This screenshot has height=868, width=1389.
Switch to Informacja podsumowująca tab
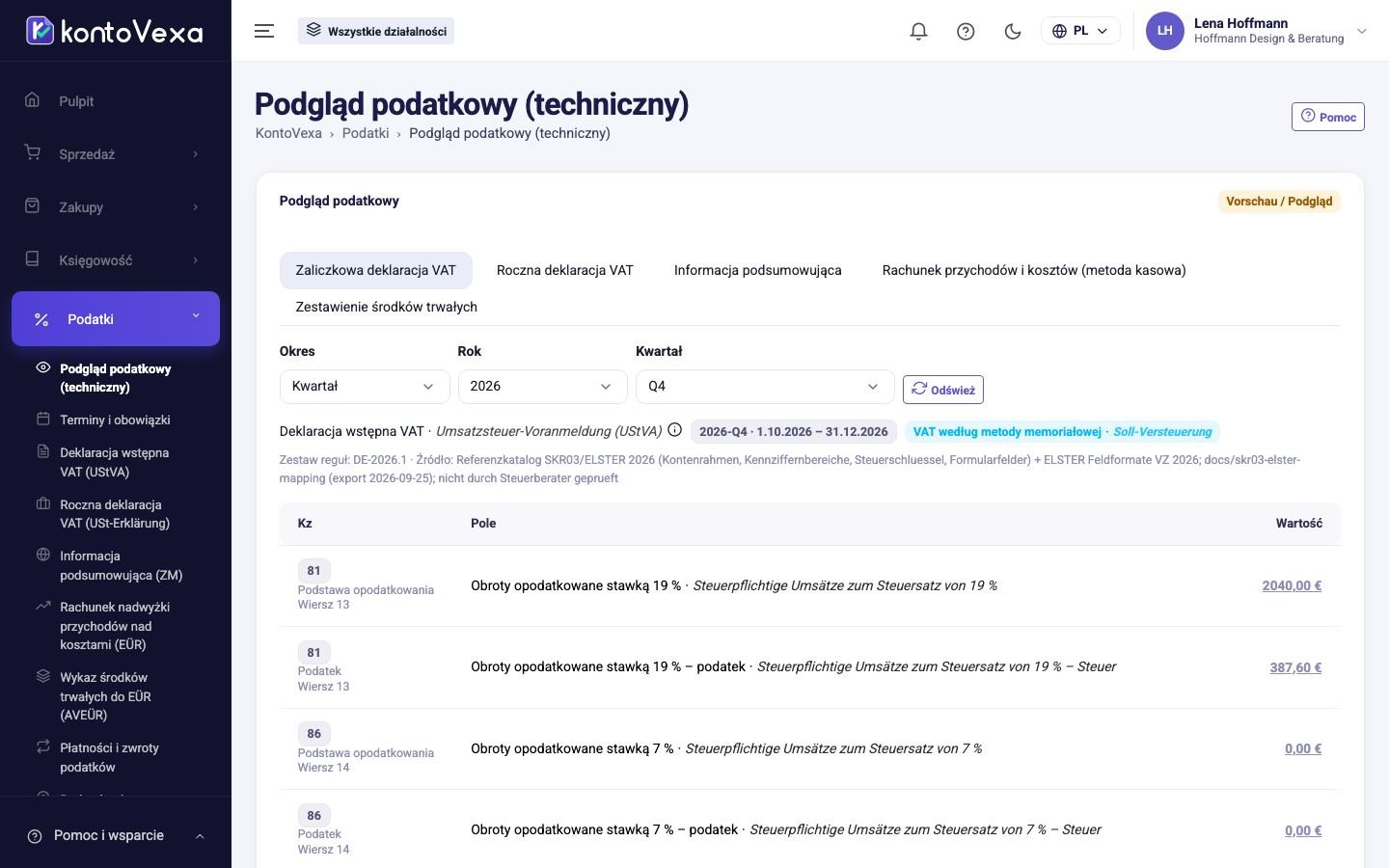pos(758,270)
